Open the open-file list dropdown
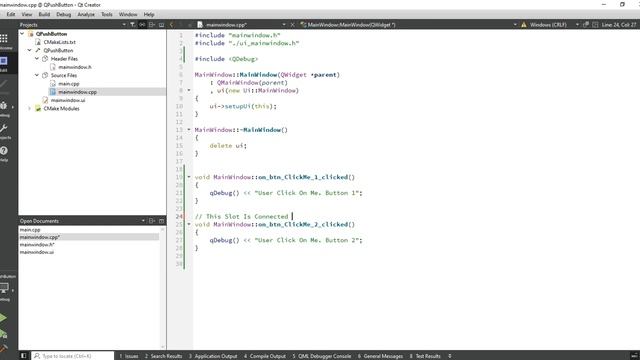The height and width of the screenshot is (360, 640). click(x=284, y=25)
